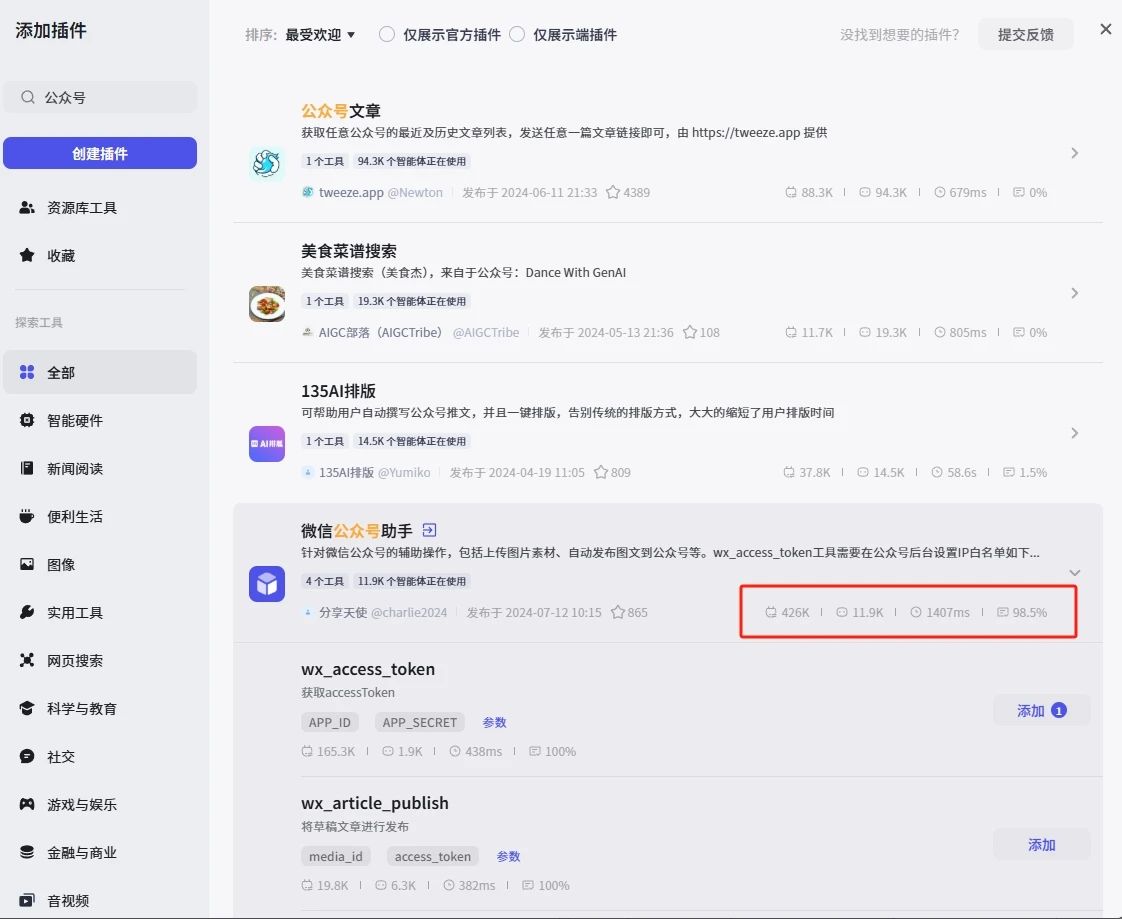Viewport: 1122px width, 919px height.
Task: Click the 实用工具 wrench icon
Action: tap(27, 612)
